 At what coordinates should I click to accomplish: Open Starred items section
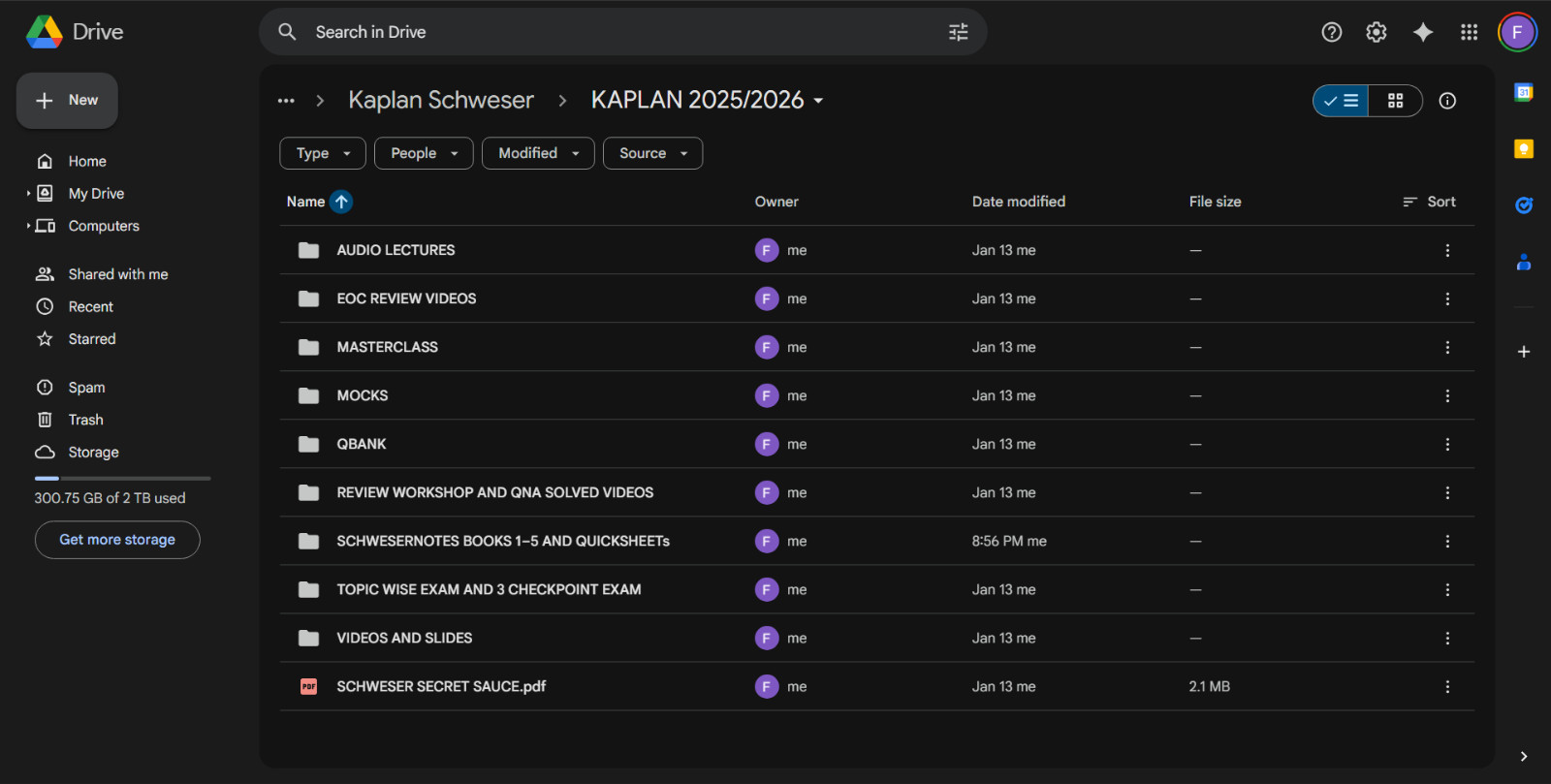(x=92, y=339)
